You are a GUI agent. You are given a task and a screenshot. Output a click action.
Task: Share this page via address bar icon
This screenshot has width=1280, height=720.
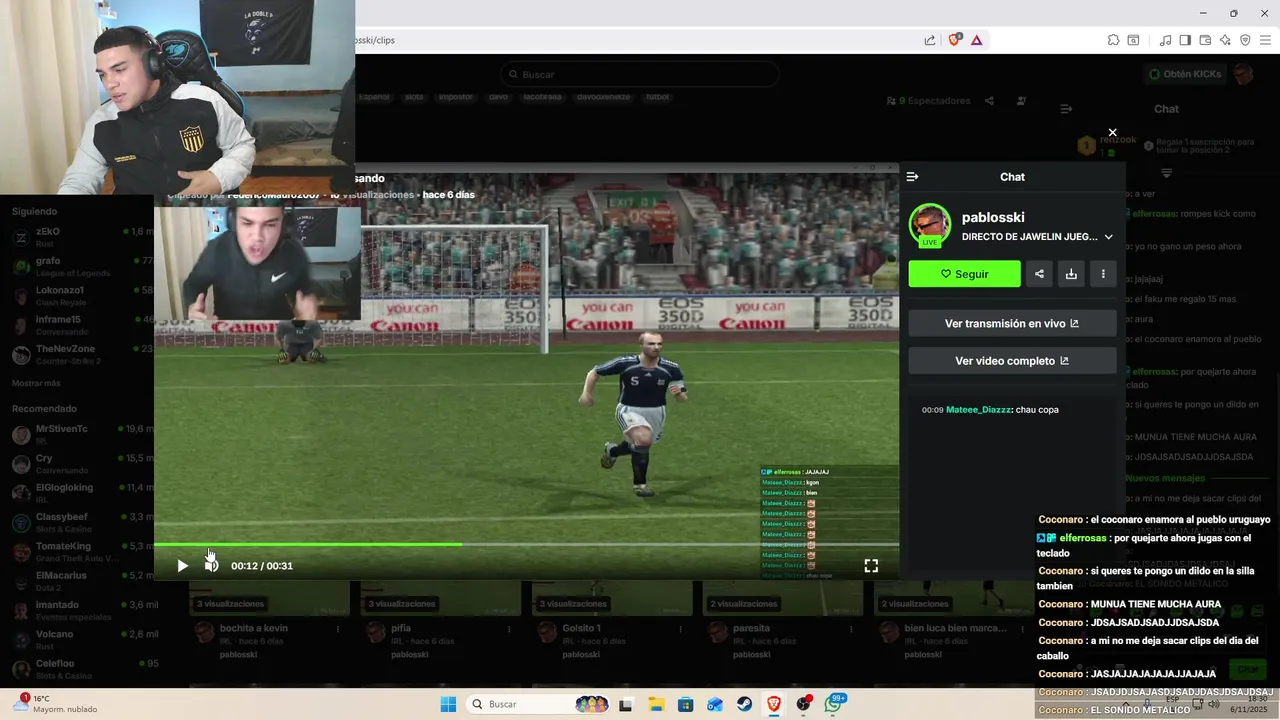tap(930, 40)
